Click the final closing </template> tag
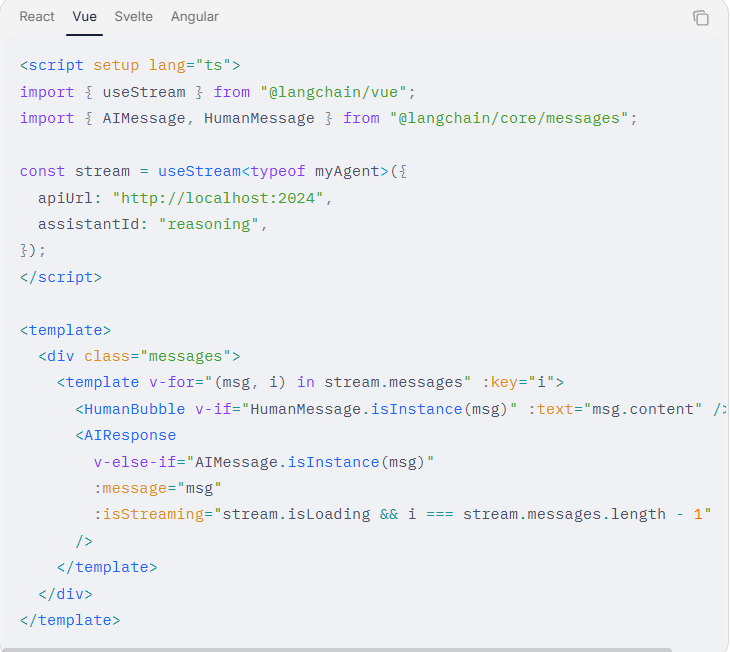The image size is (730, 652). tap(70, 620)
